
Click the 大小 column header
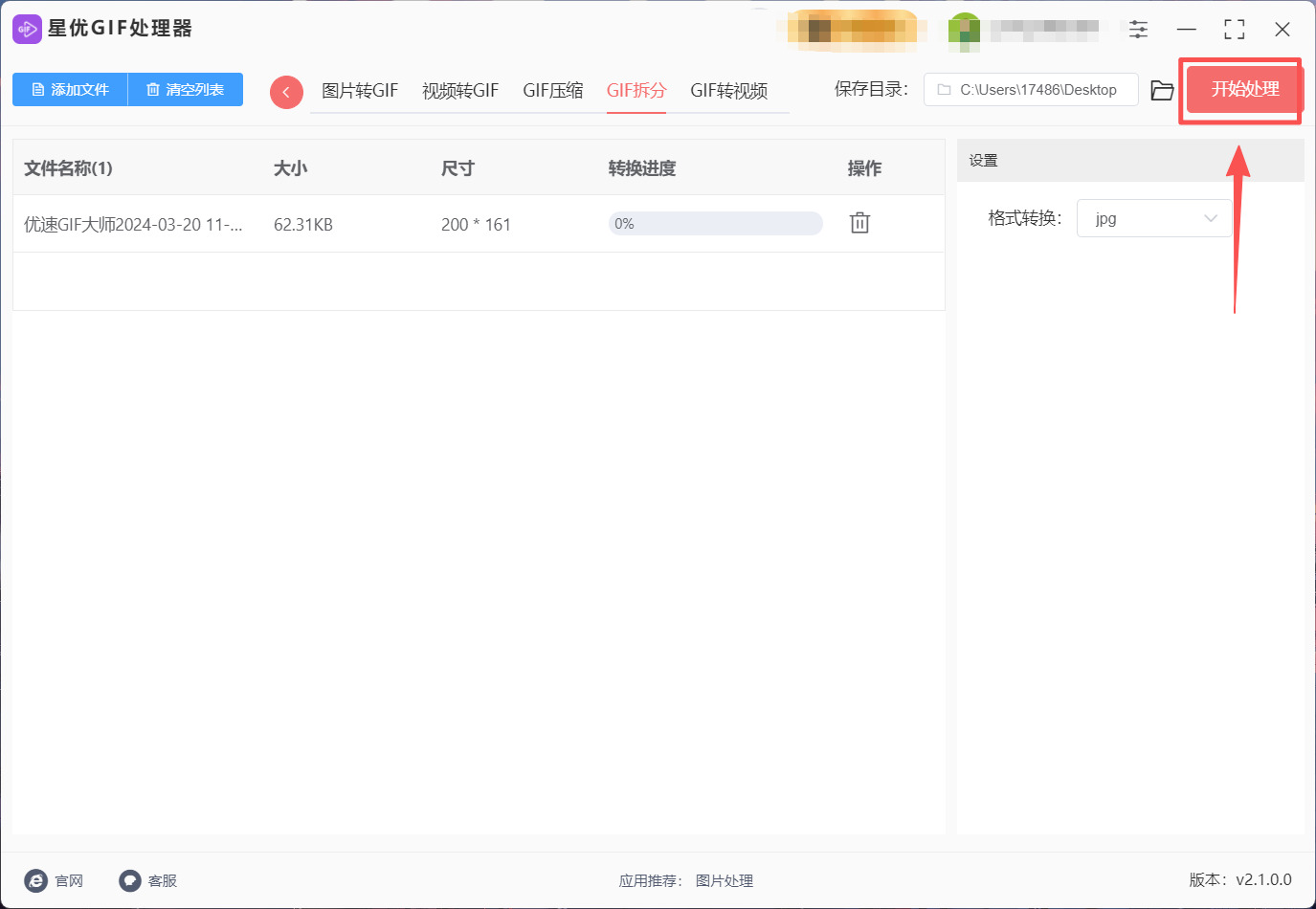click(x=290, y=168)
